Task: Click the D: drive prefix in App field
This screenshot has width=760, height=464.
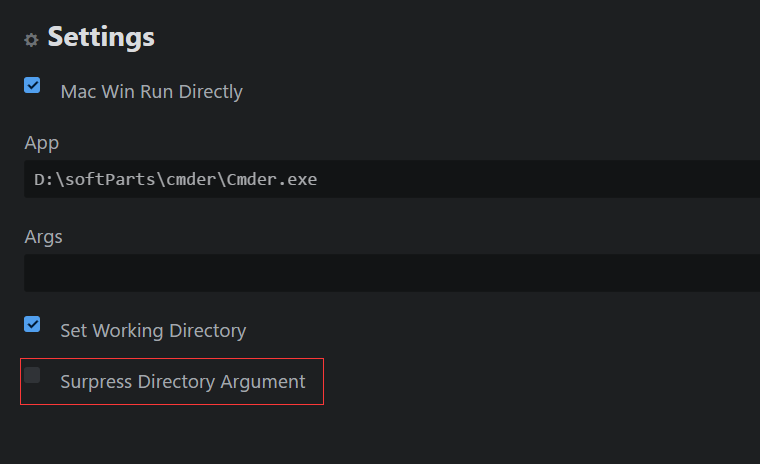Action: (x=44, y=179)
